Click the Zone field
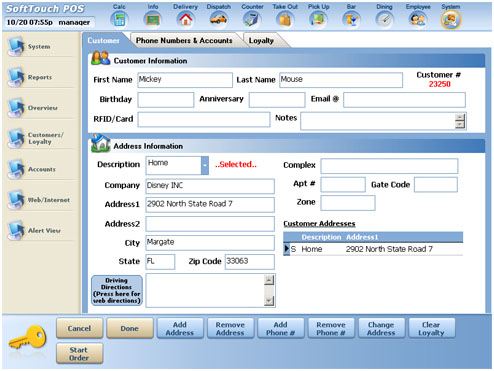The image size is (494, 371). pos(348,203)
